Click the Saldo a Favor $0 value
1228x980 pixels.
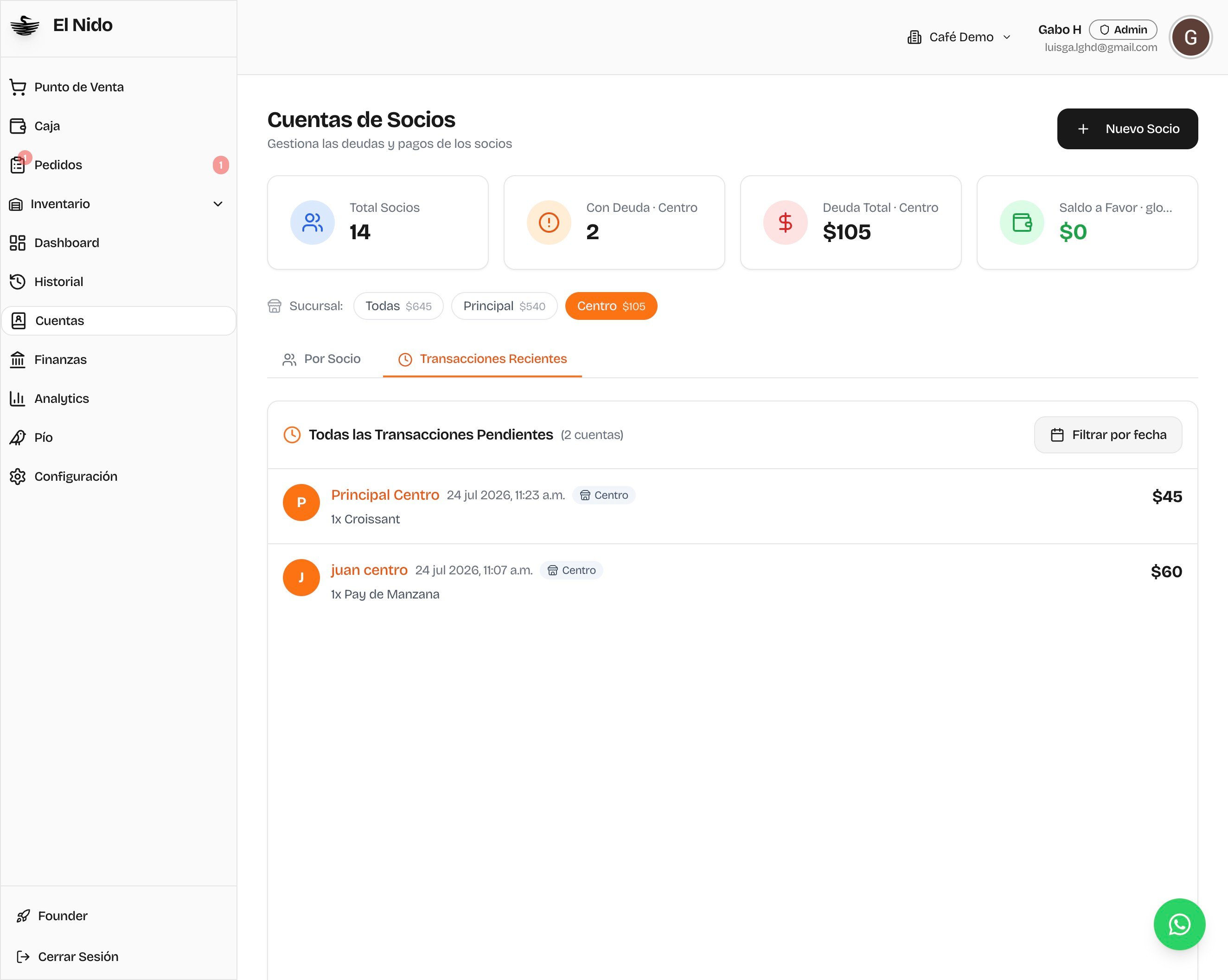coord(1073,232)
